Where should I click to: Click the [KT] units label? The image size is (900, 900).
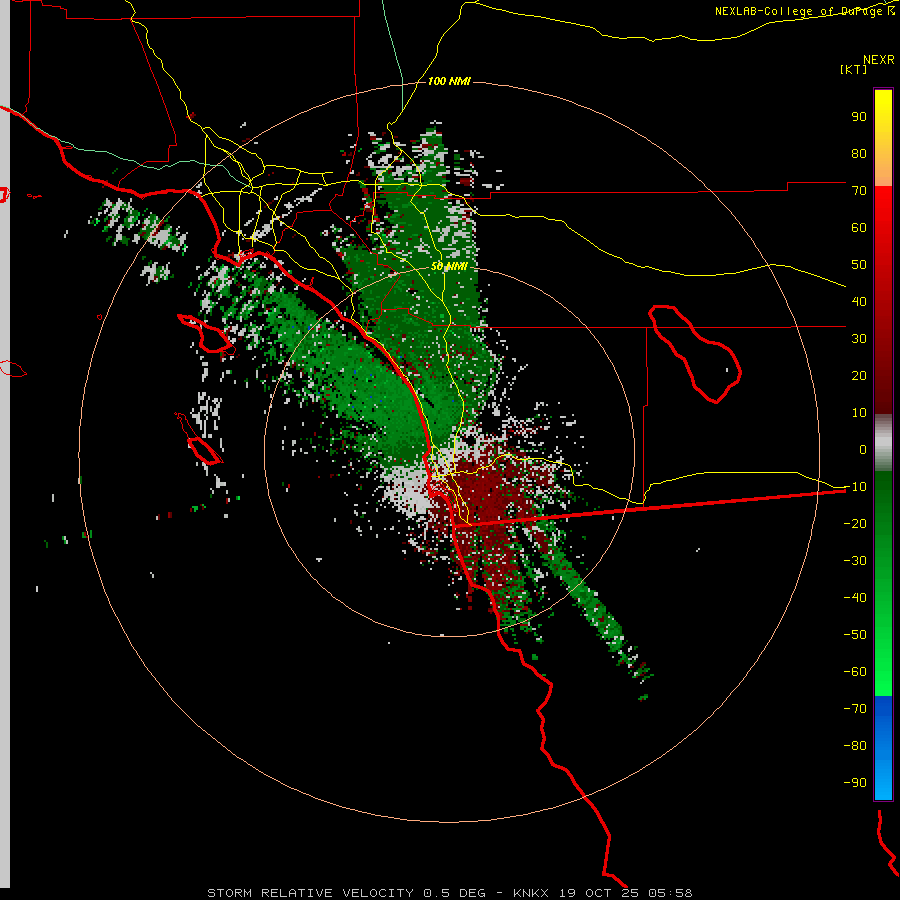pyautogui.click(x=853, y=69)
